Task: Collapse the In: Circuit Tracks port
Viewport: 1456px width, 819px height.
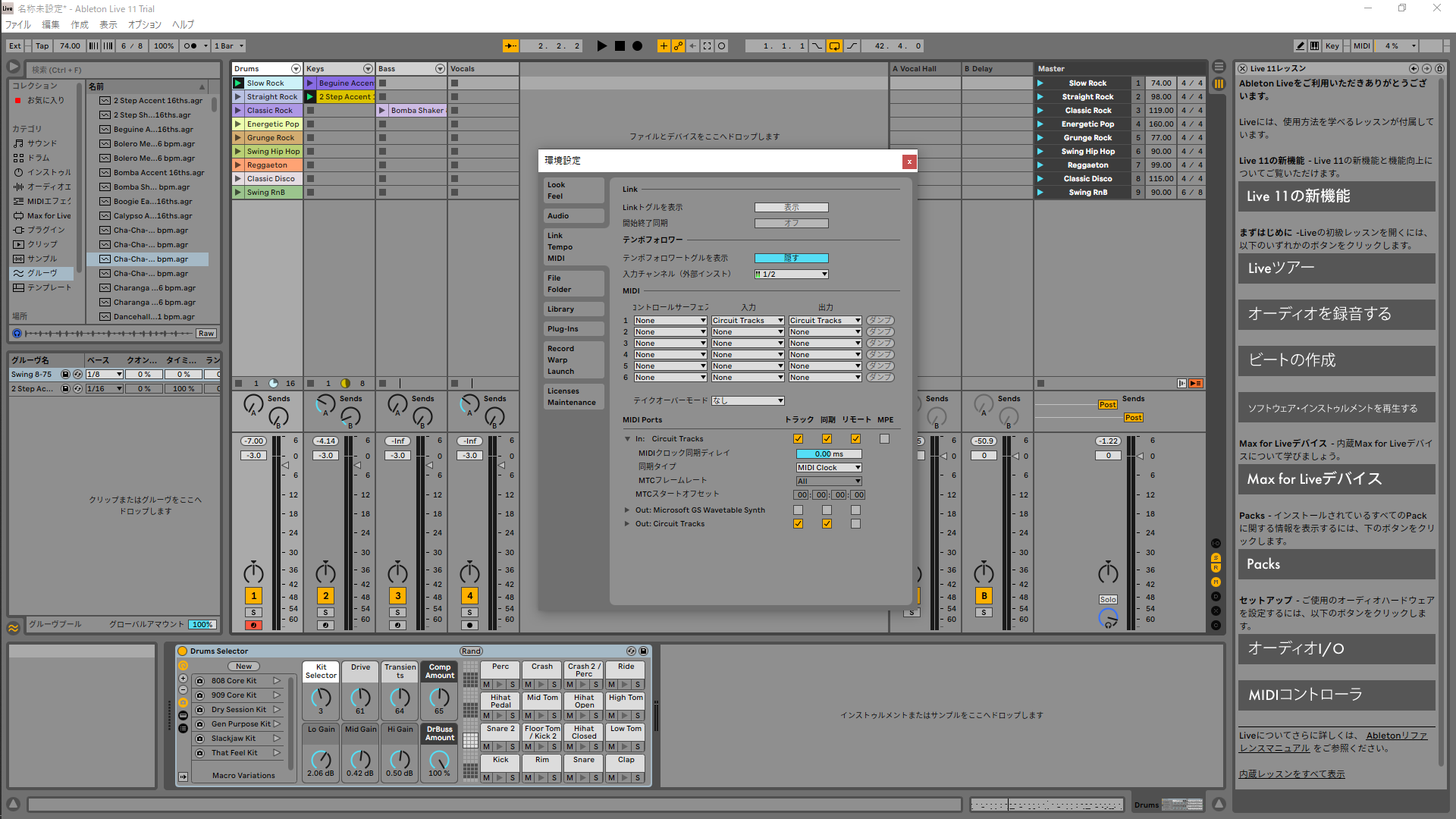Action: [x=627, y=439]
